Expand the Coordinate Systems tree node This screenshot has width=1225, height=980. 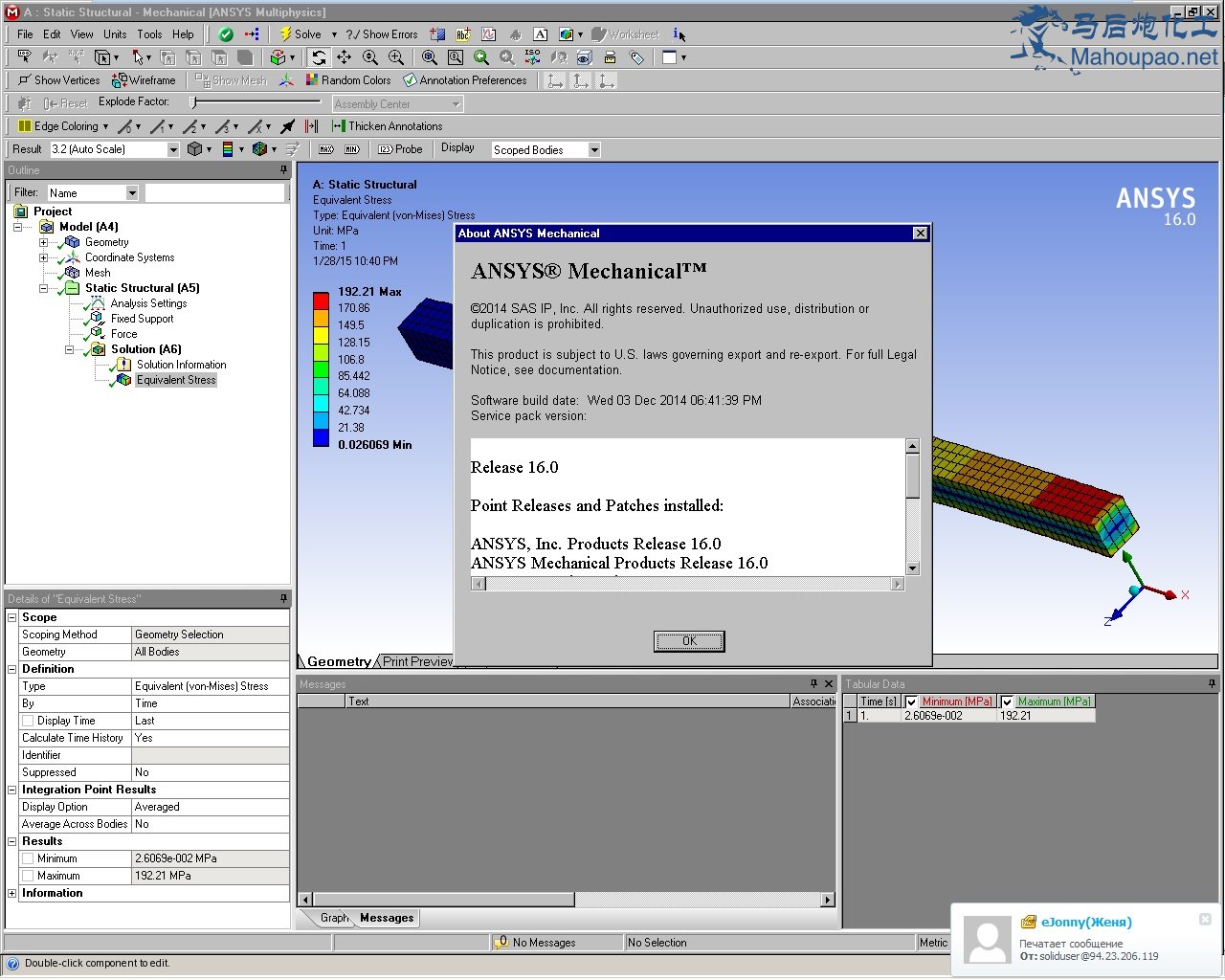(43, 257)
